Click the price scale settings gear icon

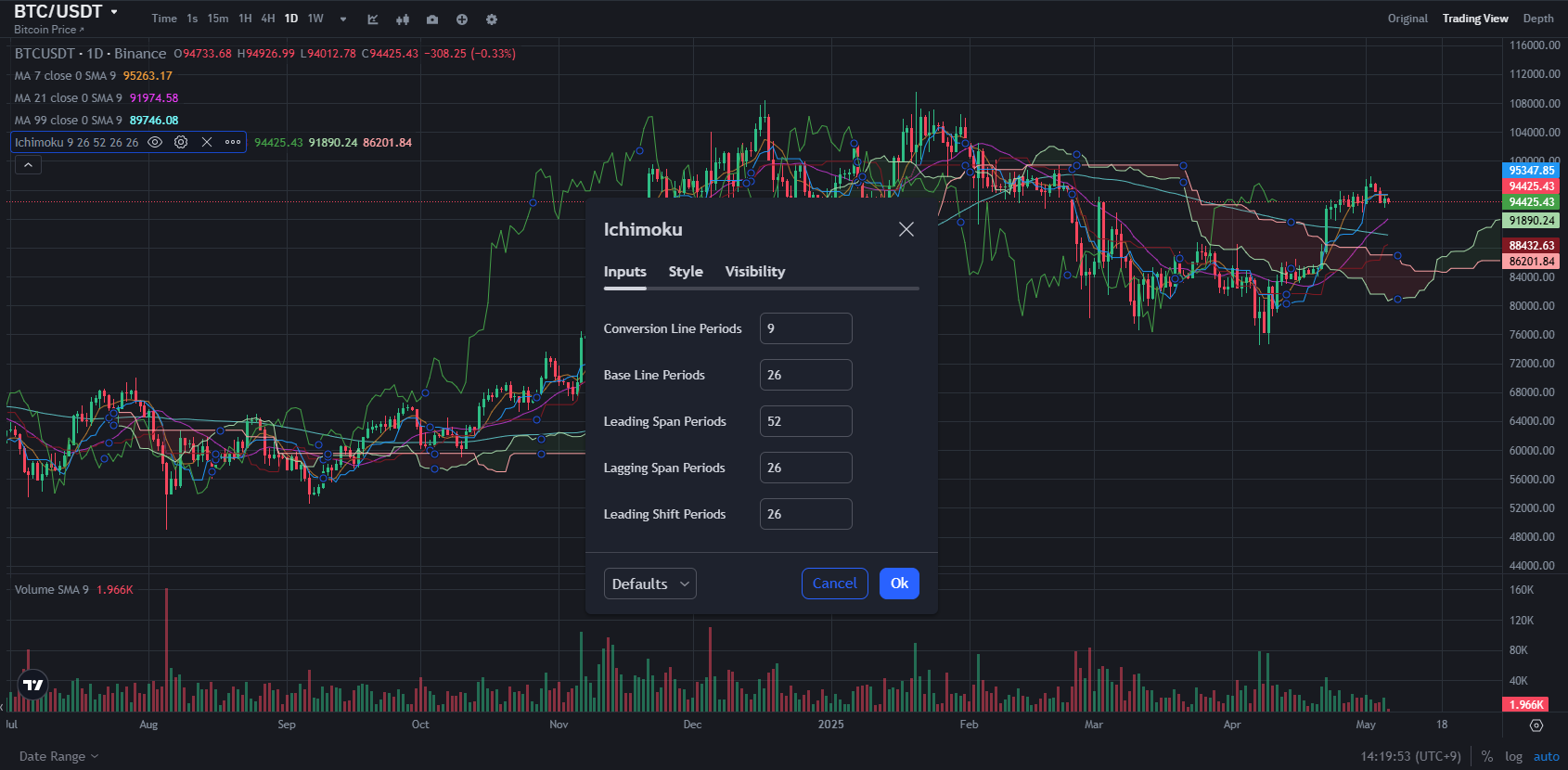coord(1536,725)
